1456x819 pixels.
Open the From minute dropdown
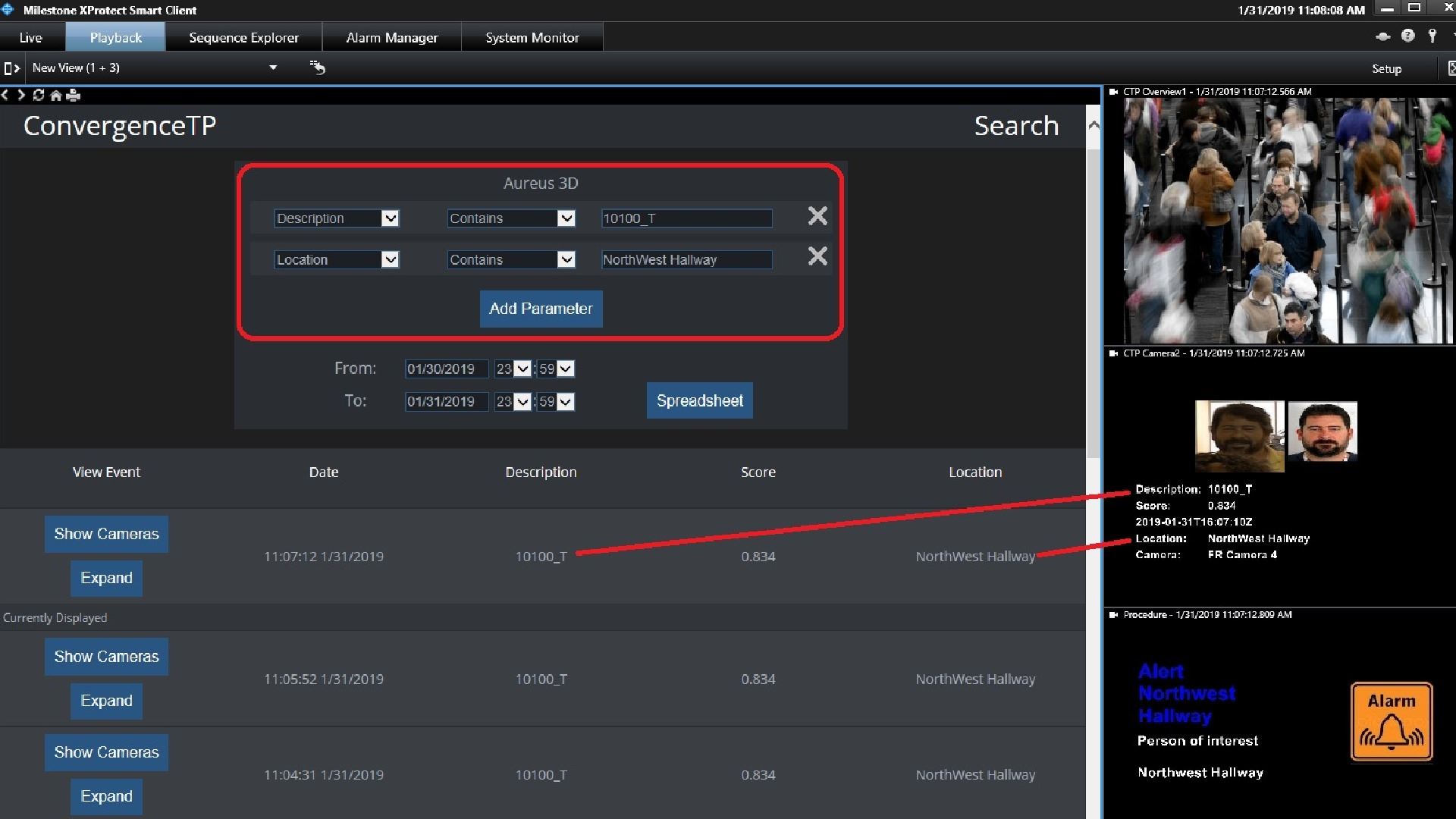(556, 369)
